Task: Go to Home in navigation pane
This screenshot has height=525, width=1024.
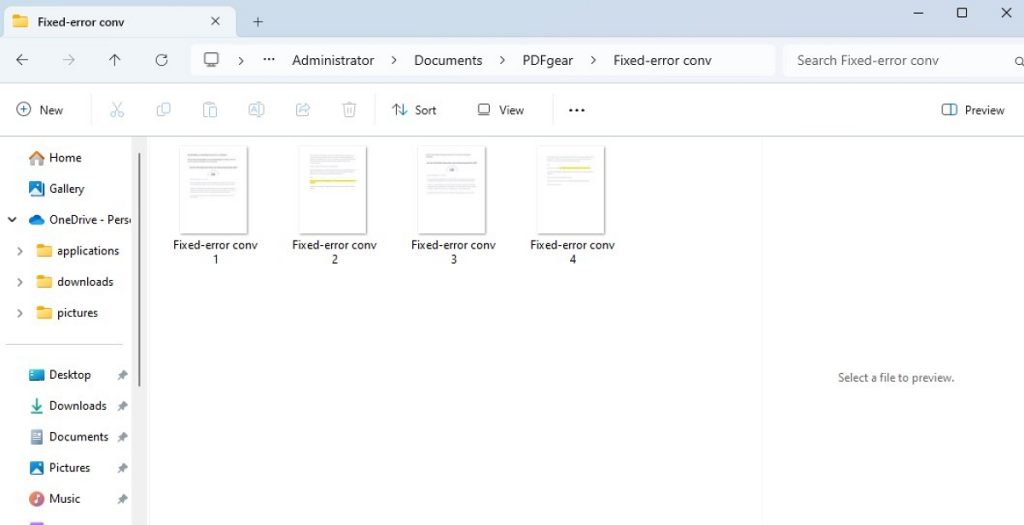Action: [x=56, y=157]
